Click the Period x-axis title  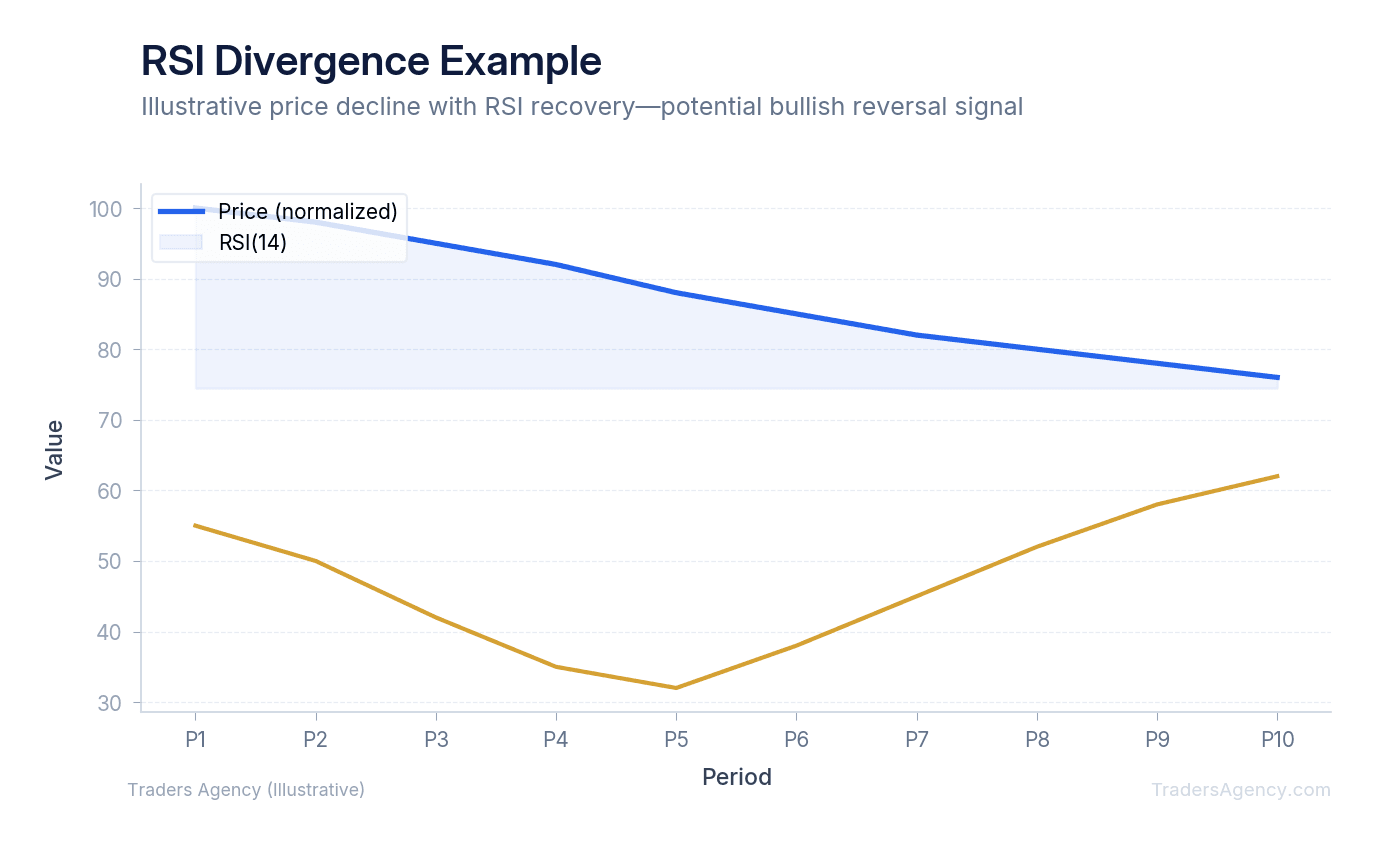737,777
